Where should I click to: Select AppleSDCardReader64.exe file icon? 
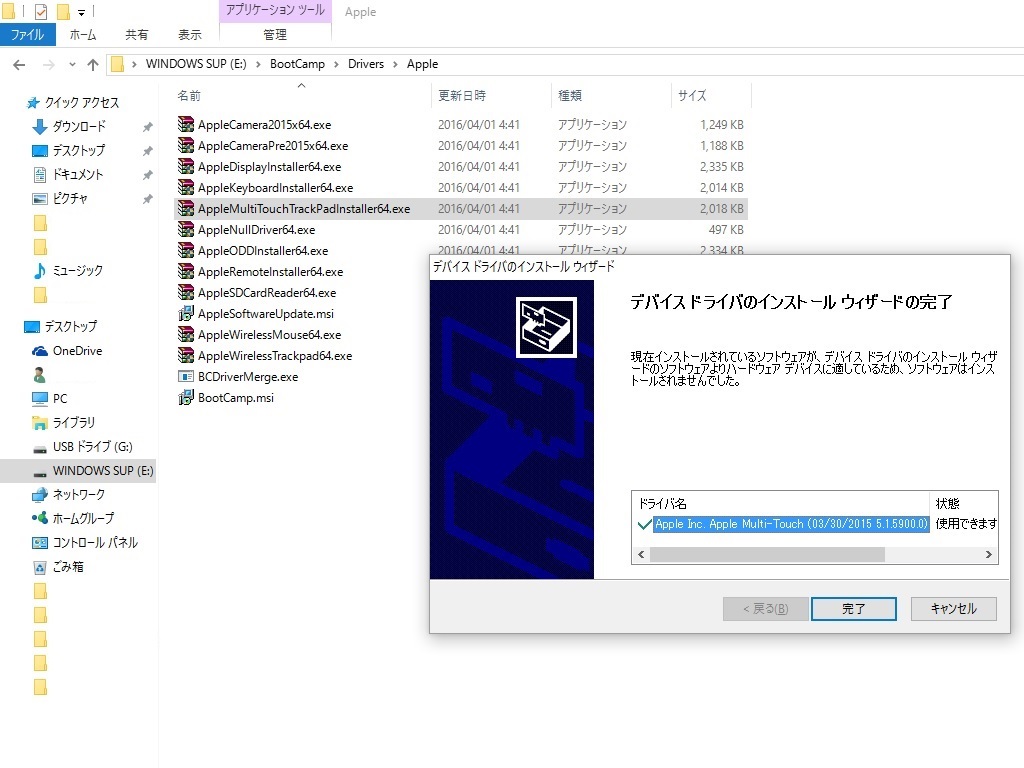186,292
